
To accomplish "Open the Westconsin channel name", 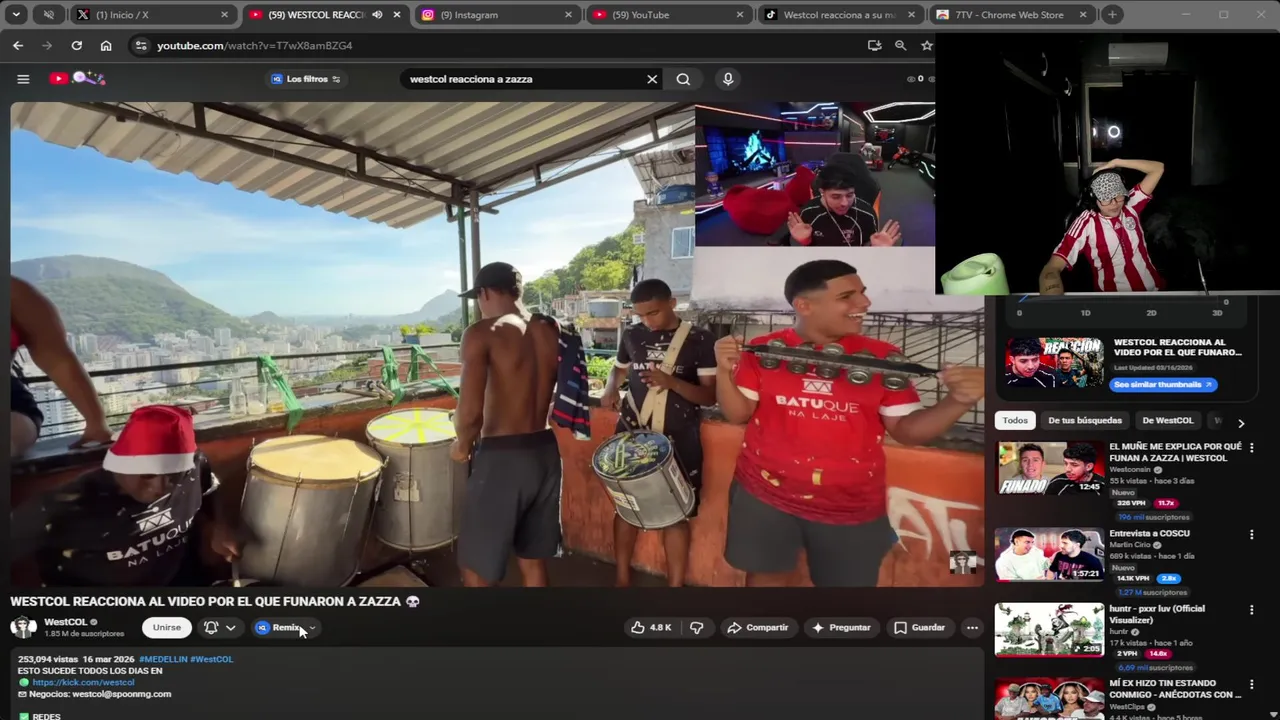I will pyautogui.click(x=1130, y=470).
